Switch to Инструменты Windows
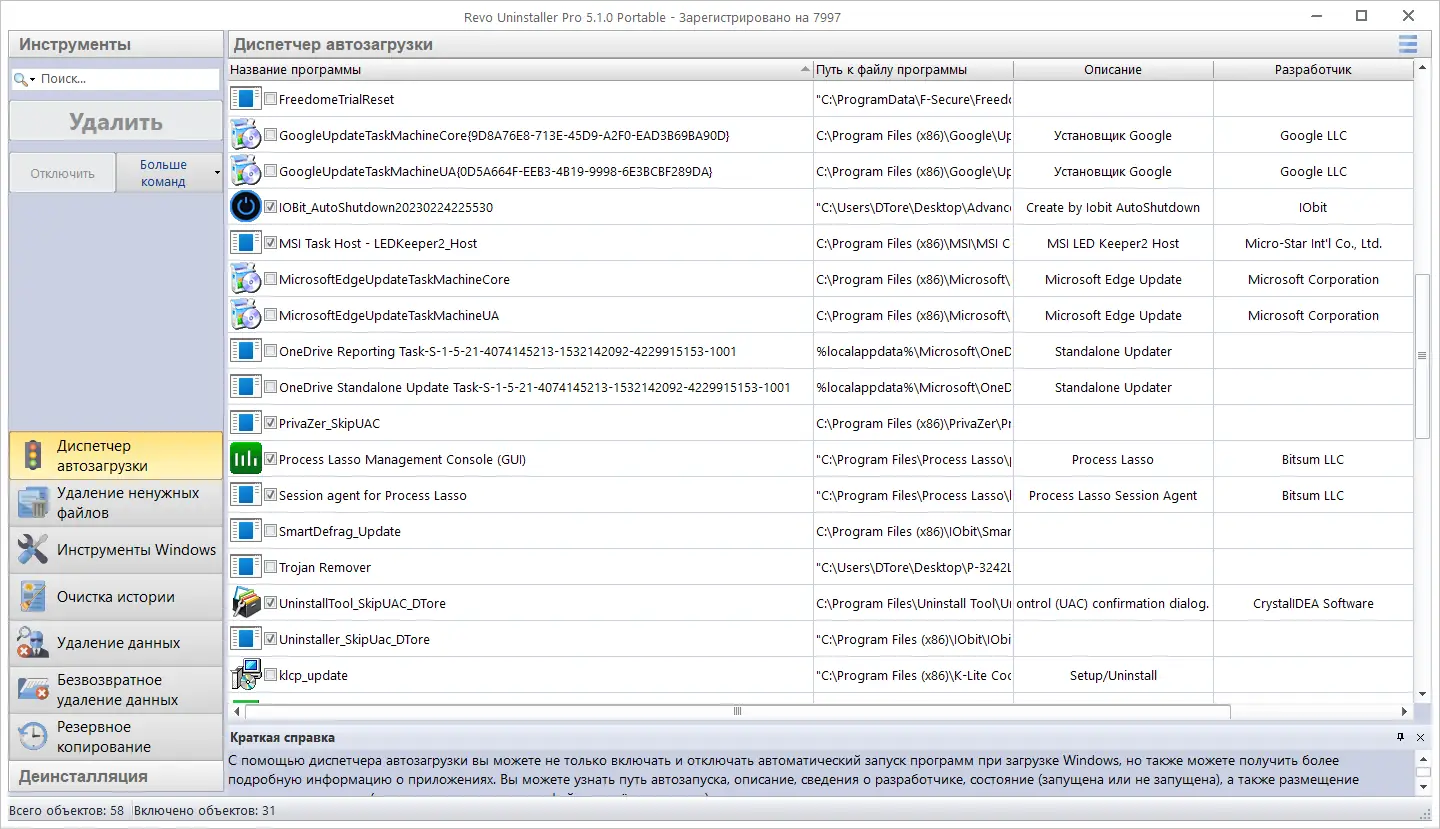Screen dimensions: 1440x829 116,550
